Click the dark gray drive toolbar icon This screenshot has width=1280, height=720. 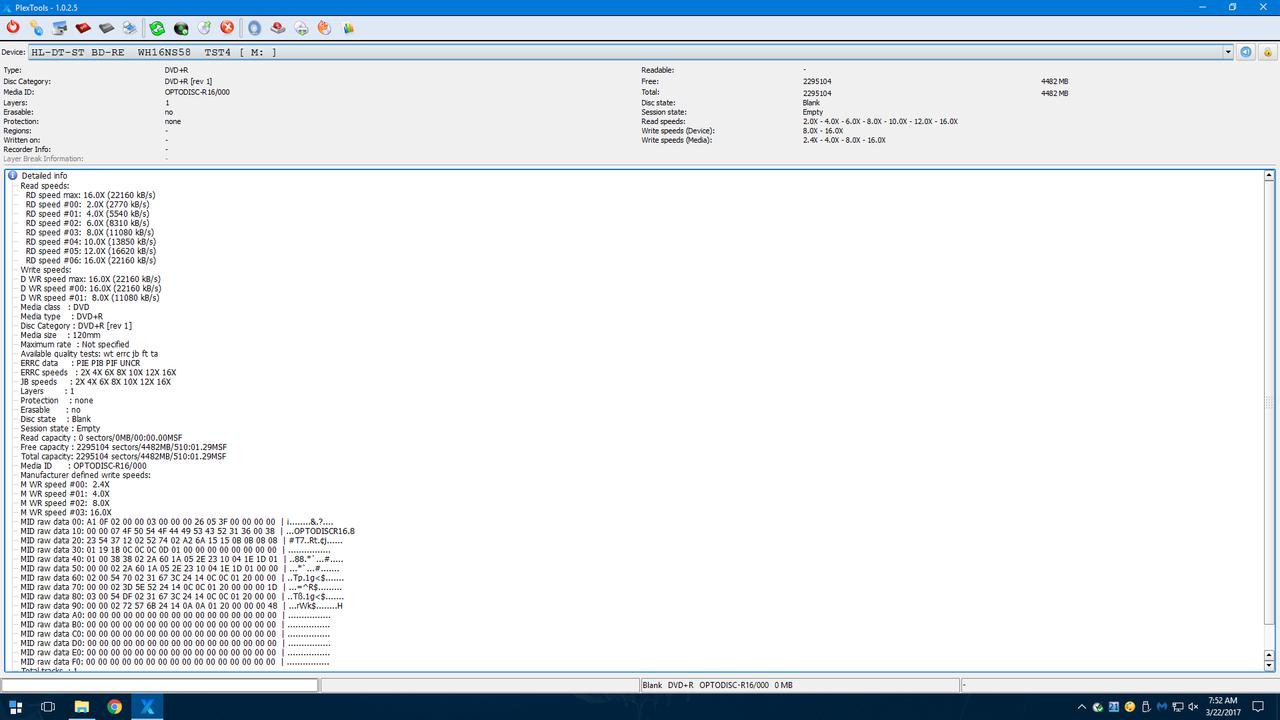tap(106, 28)
